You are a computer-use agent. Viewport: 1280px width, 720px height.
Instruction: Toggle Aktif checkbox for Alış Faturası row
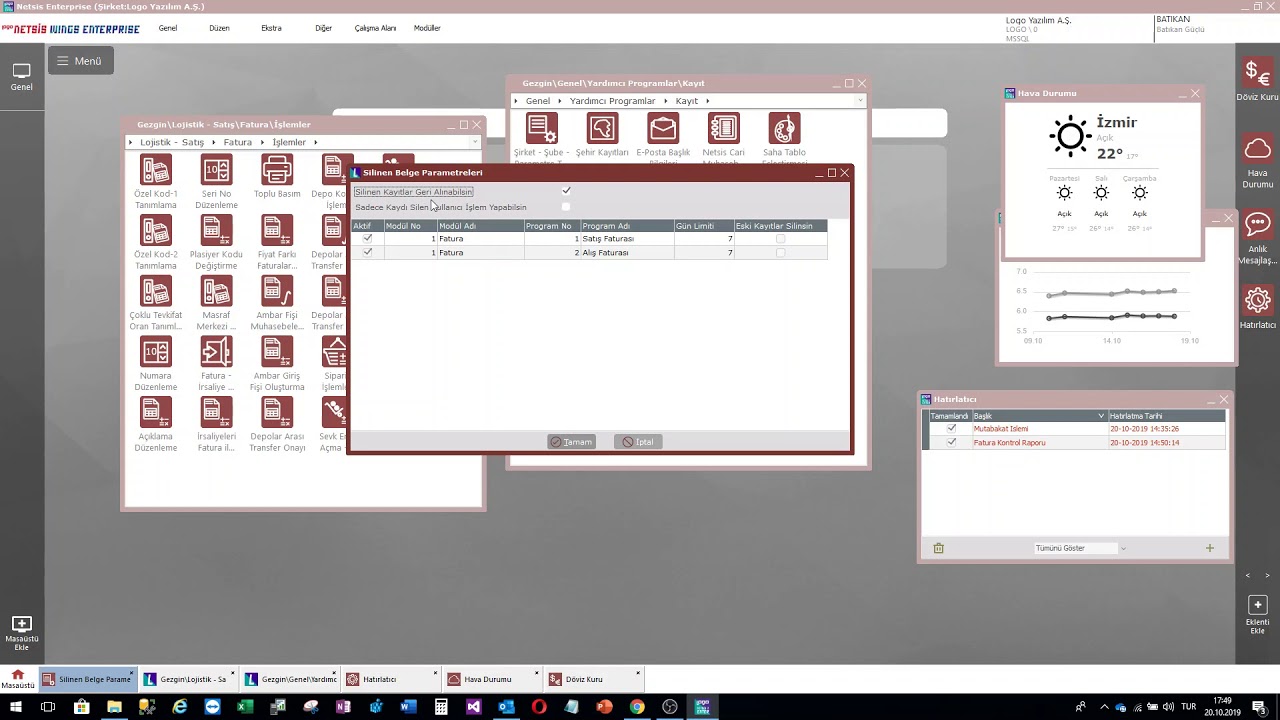tap(367, 253)
